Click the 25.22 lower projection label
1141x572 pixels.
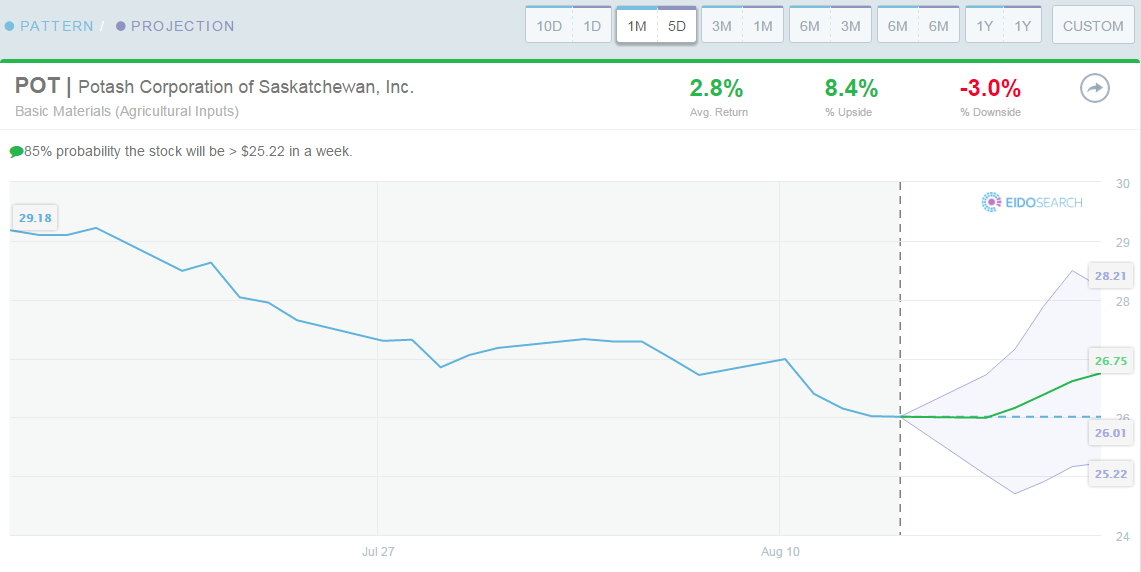pyautogui.click(x=1110, y=474)
